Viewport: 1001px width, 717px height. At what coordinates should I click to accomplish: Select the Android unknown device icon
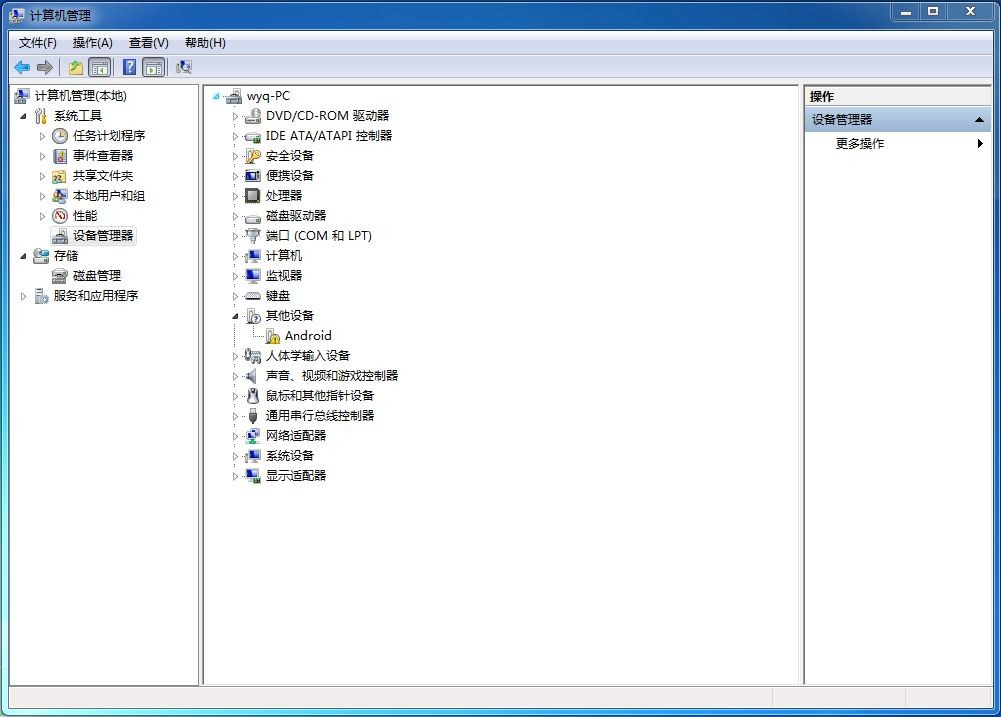(x=273, y=336)
